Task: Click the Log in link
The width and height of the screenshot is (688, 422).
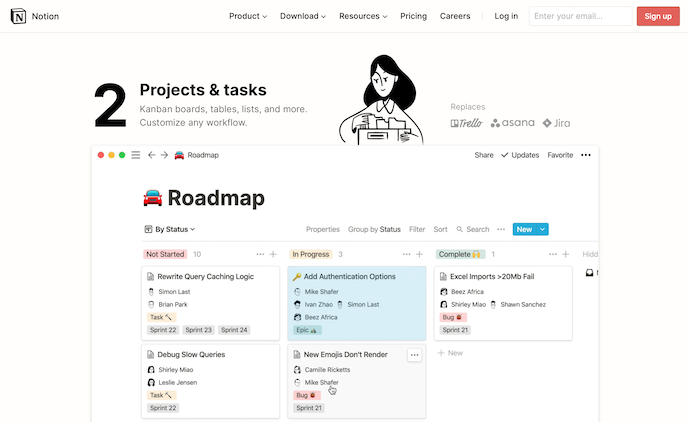Action: 506,16
